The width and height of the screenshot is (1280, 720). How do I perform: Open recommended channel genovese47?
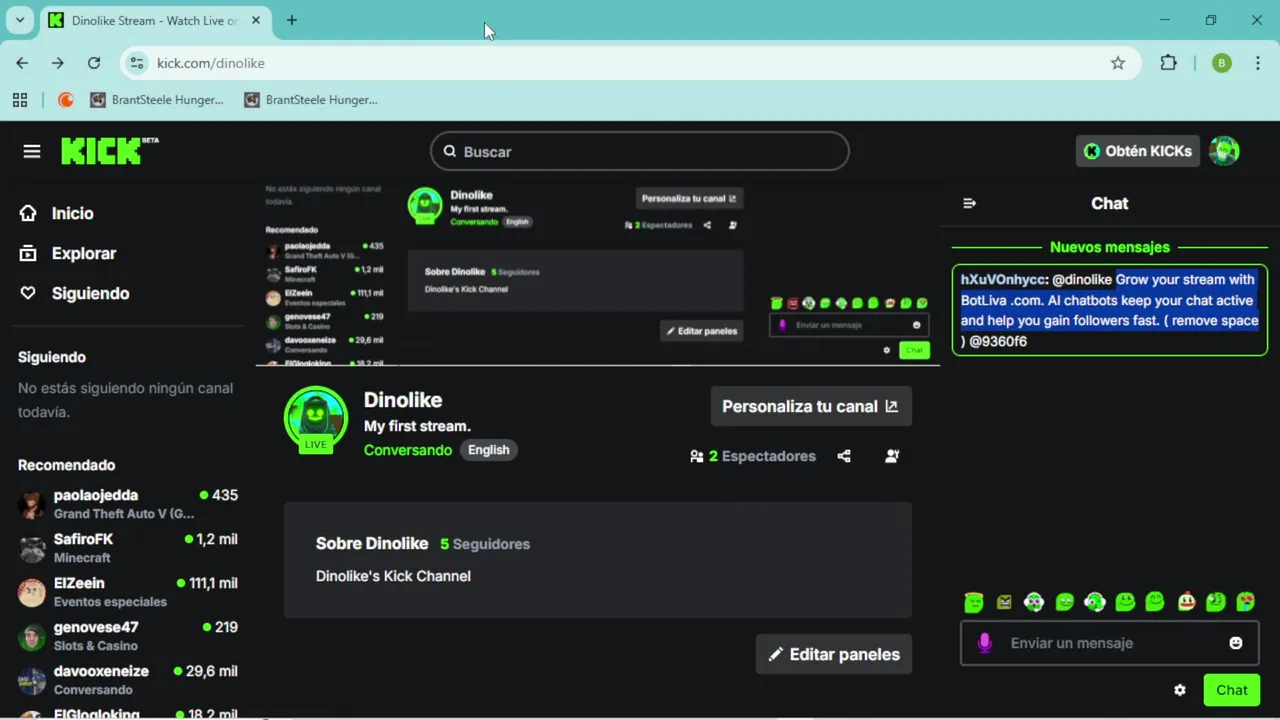(128, 635)
